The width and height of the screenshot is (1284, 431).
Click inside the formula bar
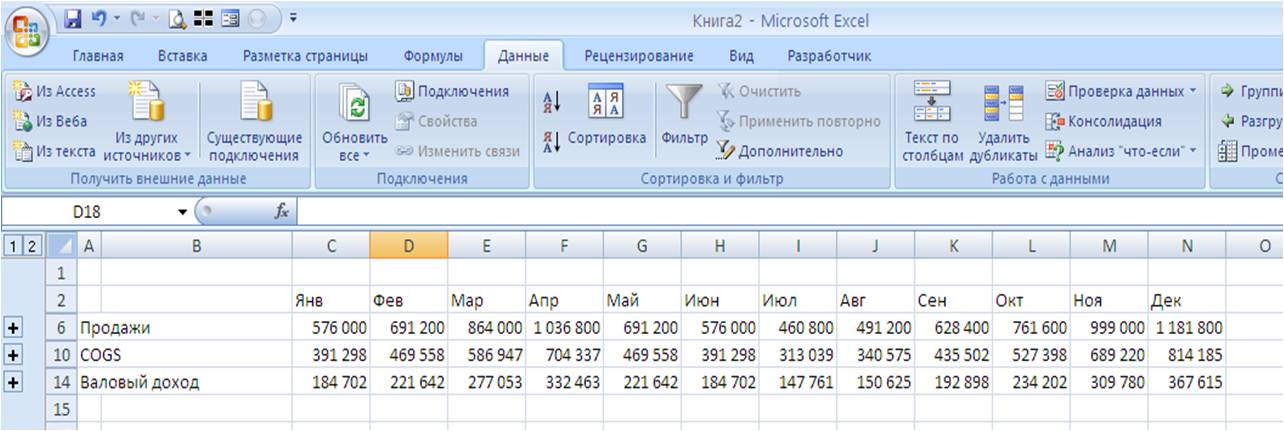click(x=790, y=212)
